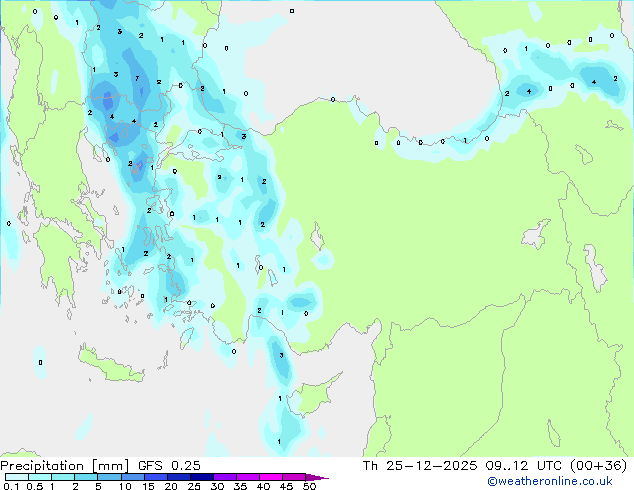Click the 0.5–1 mm legend color swatch
The width and height of the screenshot is (634, 490).
(x=40, y=477)
